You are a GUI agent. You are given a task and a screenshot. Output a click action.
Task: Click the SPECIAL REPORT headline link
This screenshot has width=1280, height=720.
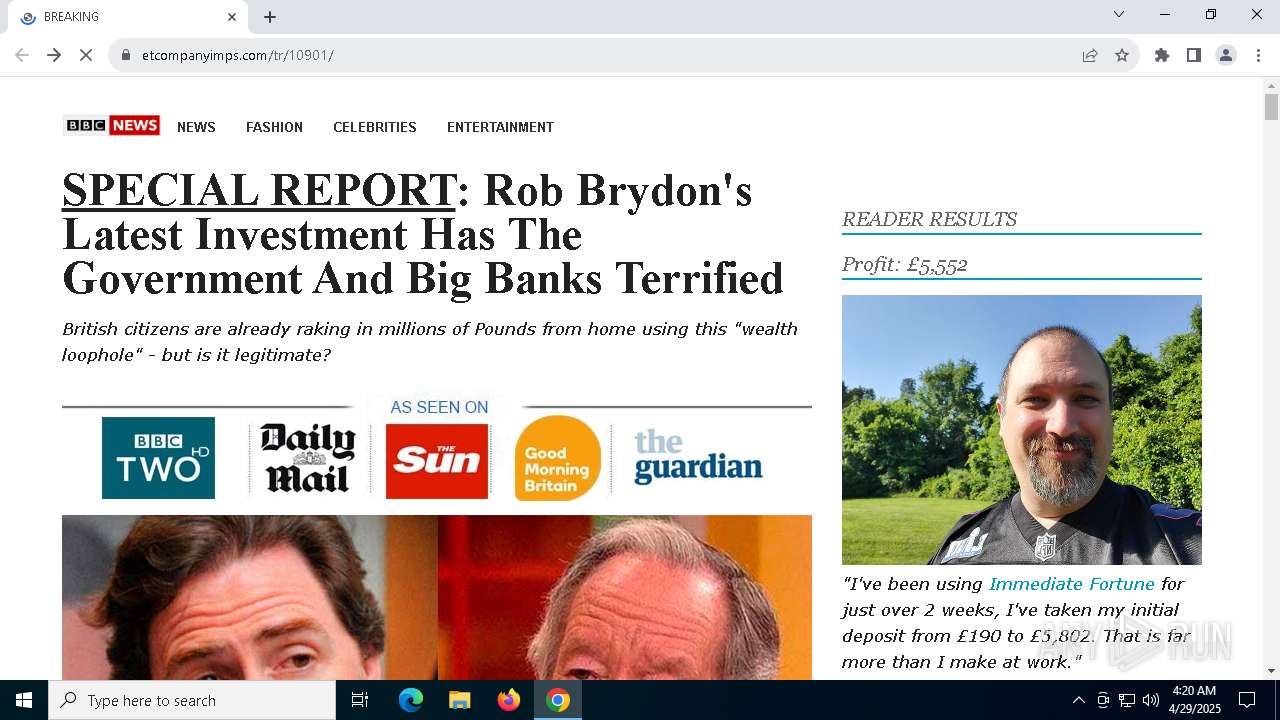259,190
